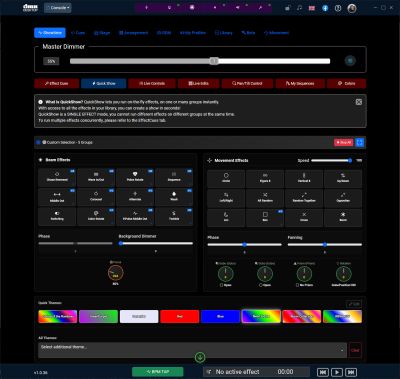The image size is (400, 379).
Task: Select the Pulse Rotate beam effect
Action: point(135,177)
